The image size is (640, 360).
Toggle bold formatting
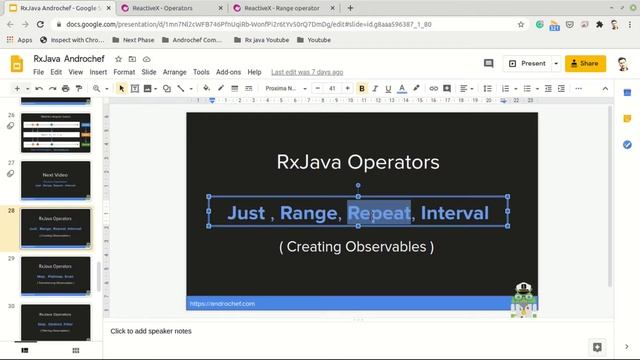362,89
